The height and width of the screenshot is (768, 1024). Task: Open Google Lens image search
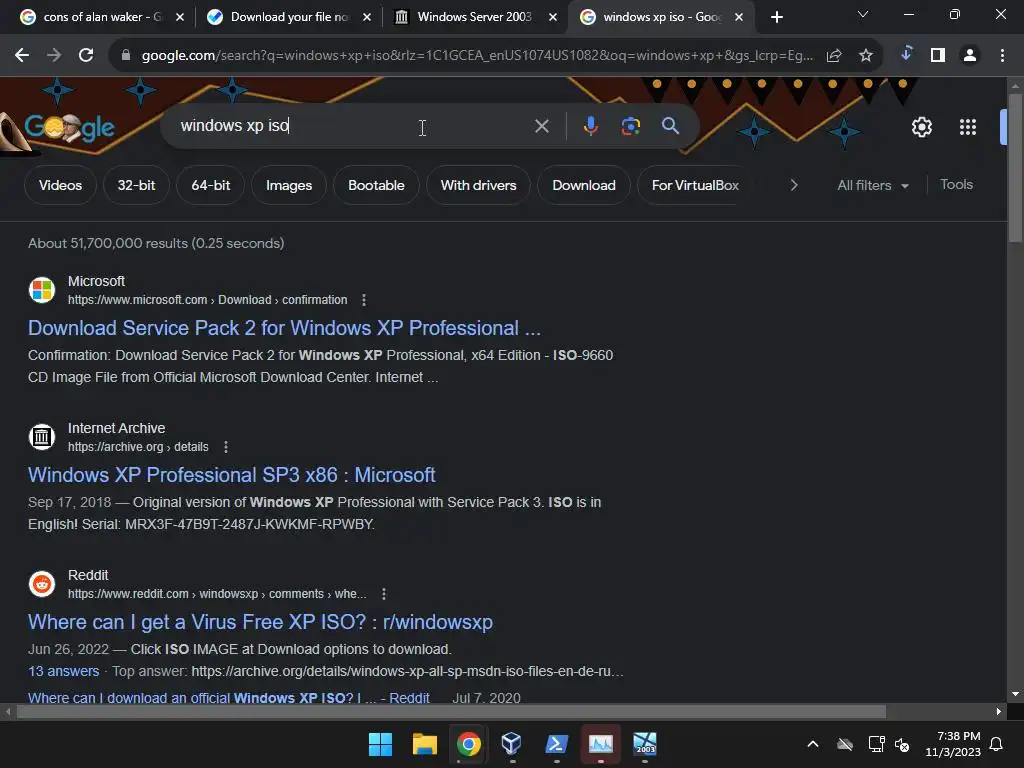click(630, 125)
